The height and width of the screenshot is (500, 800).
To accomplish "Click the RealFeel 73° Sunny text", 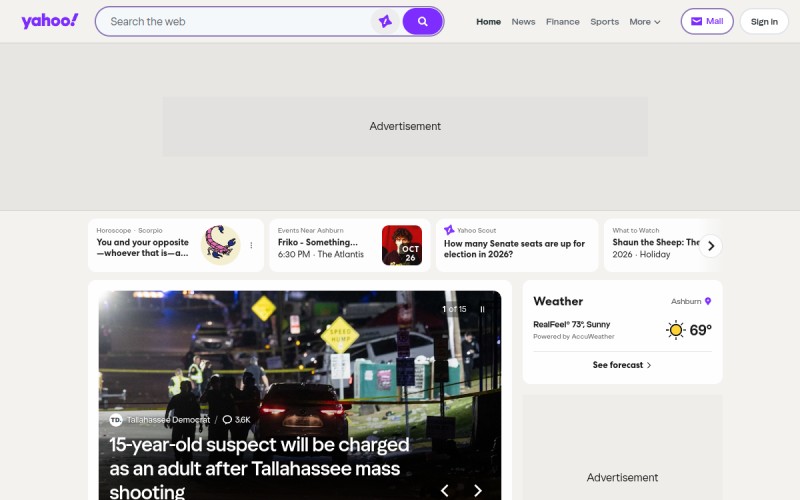I will [571, 324].
